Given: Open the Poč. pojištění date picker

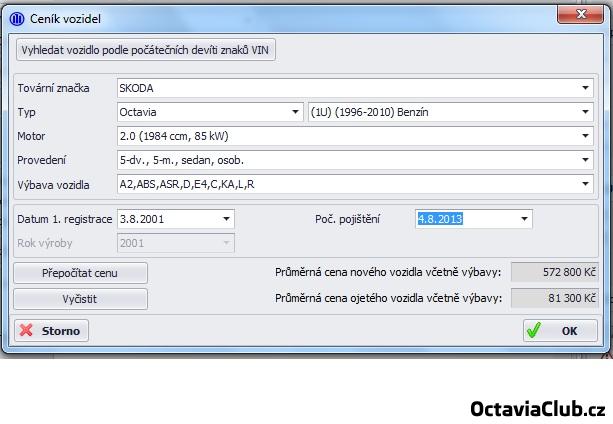Looking at the screenshot, I should [524, 219].
